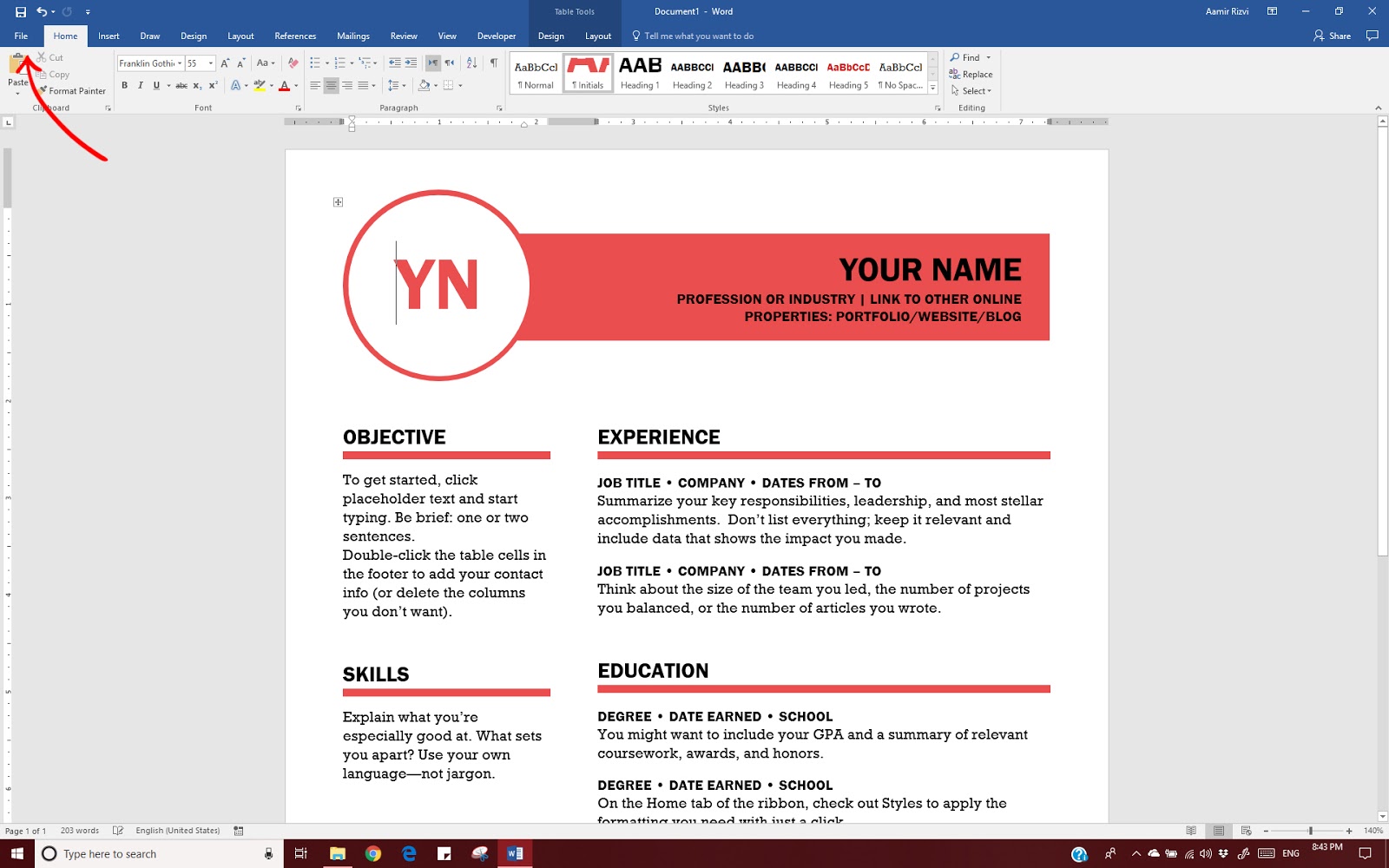Image resolution: width=1389 pixels, height=868 pixels.
Task: Open the File tab
Action: pos(21,36)
